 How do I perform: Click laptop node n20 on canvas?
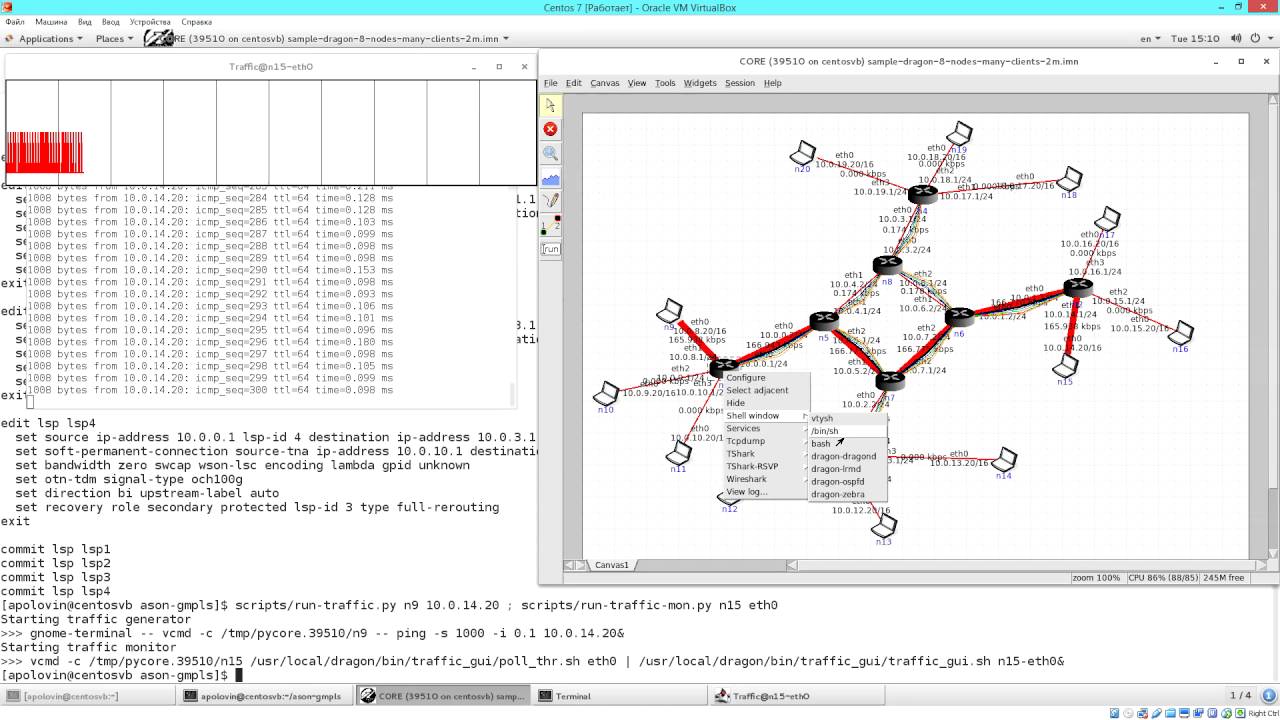pyautogui.click(x=803, y=154)
